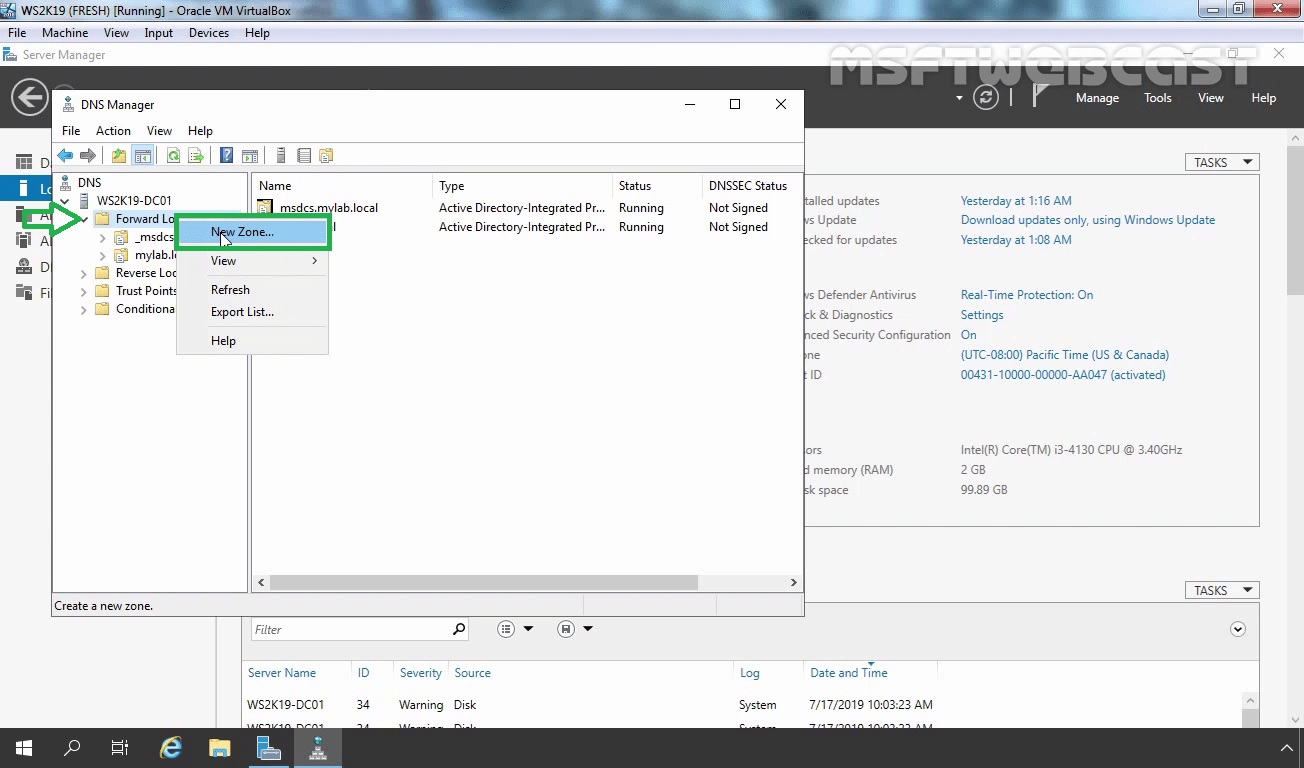1304x768 pixels.
Task: Select Refresh in the context menu
Action: (x=252, y=290)
